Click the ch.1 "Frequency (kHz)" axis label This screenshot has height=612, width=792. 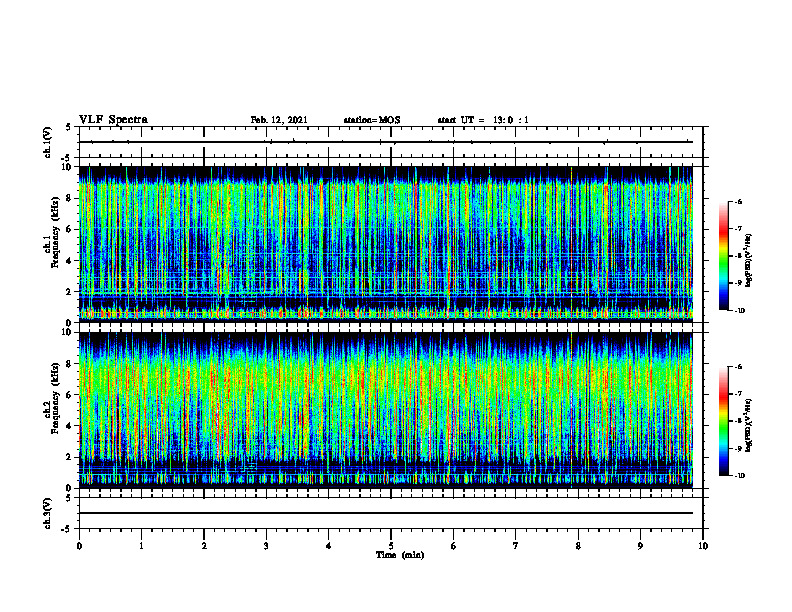[x=55, y=233]
